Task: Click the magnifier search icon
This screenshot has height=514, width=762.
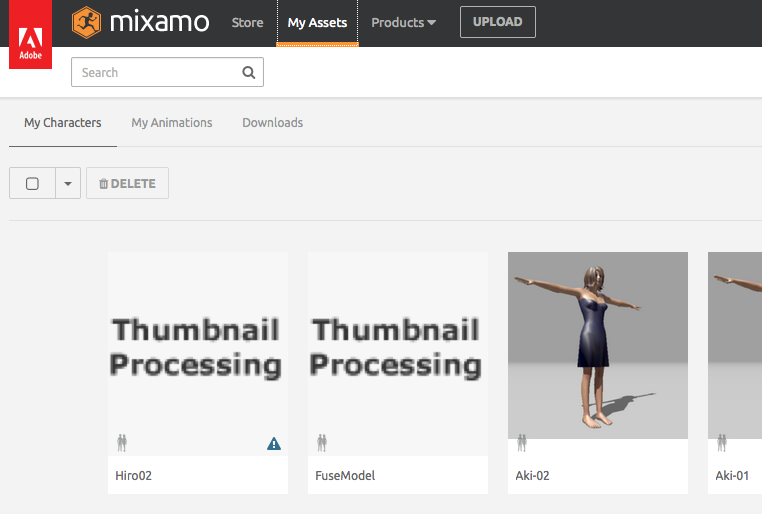Action: (x=248, y=72)
